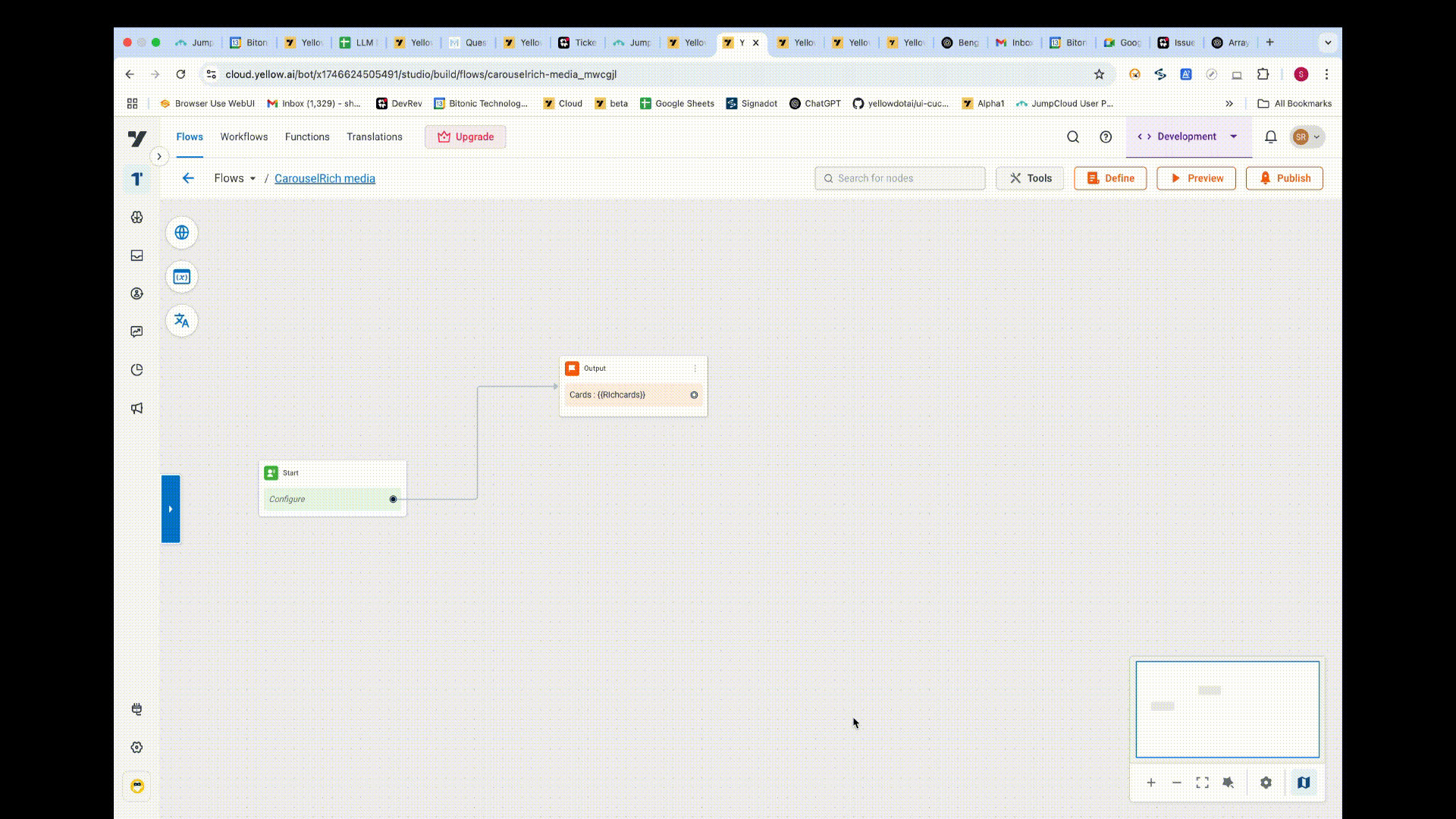Select the Start node Configure row

pos(332,499)
